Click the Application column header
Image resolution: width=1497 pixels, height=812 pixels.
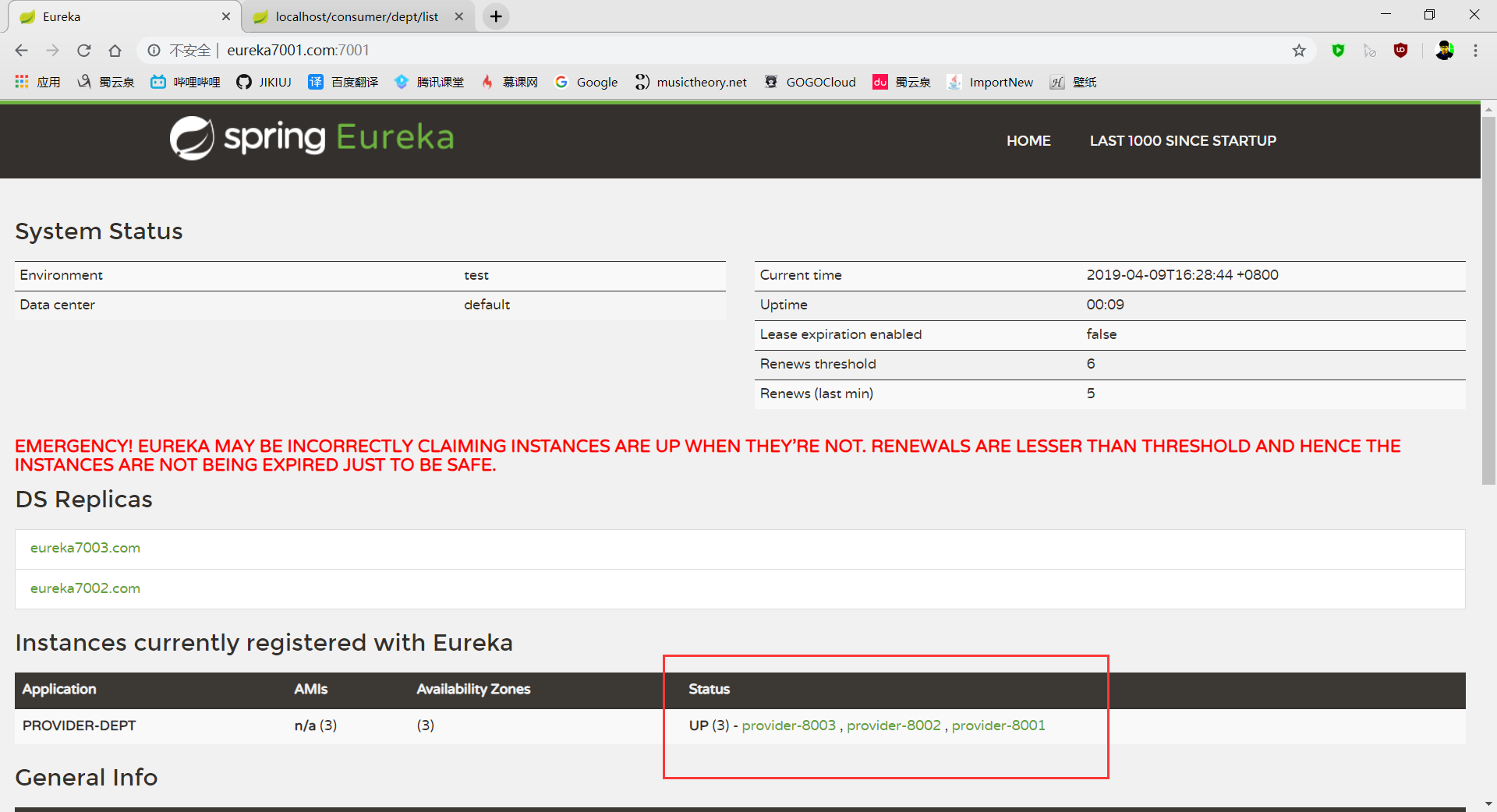(x=59, y=690)
